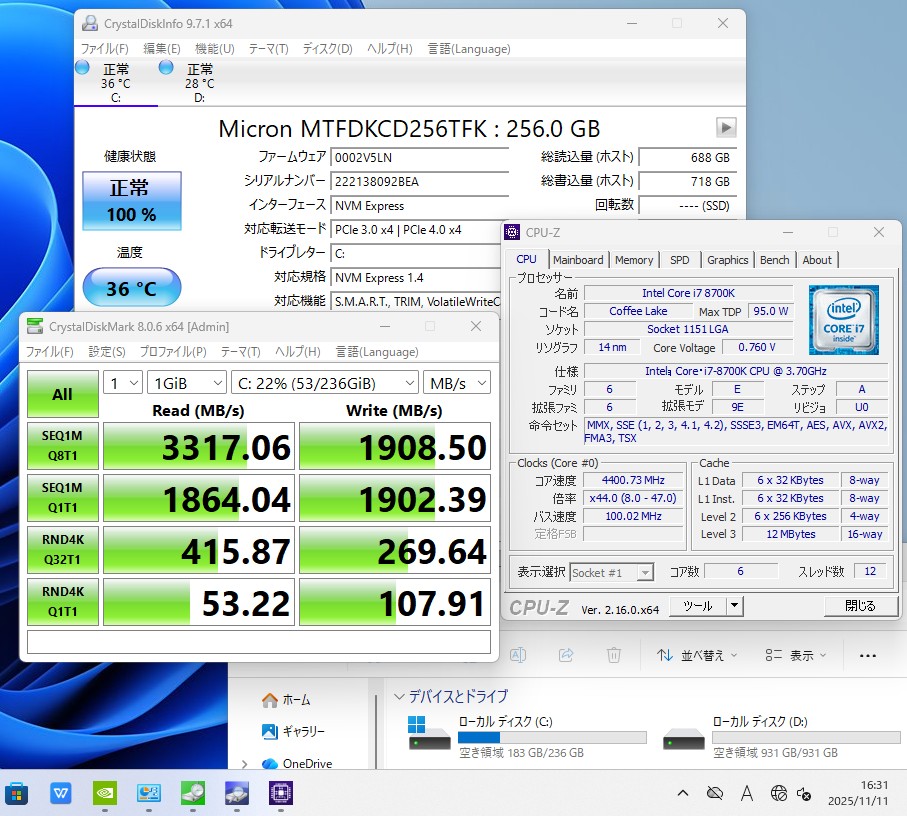
Task: Open the MB/s unit dropdown
Action: click(456, 383)
